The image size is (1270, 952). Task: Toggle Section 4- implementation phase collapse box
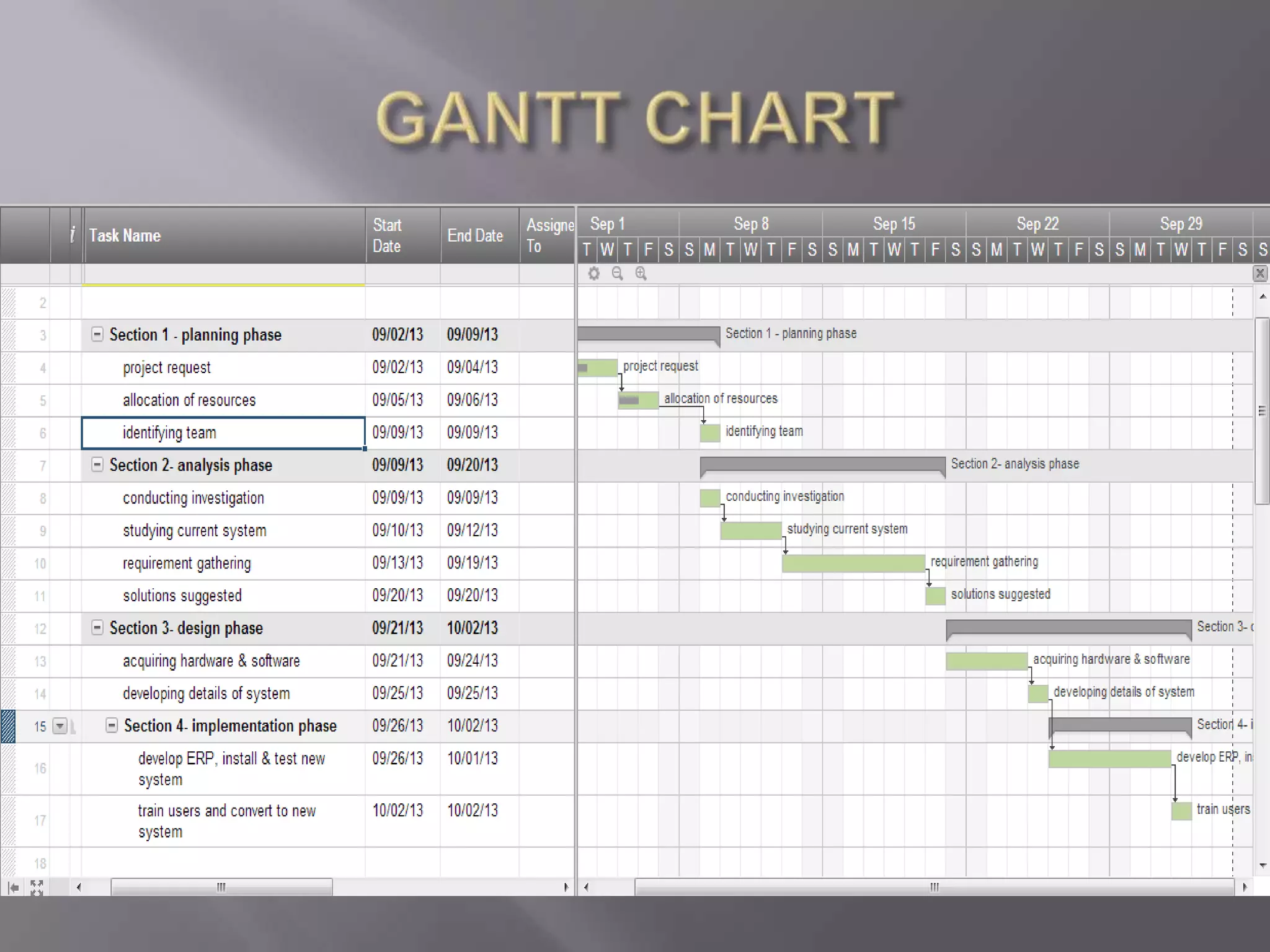pos(112,726)
